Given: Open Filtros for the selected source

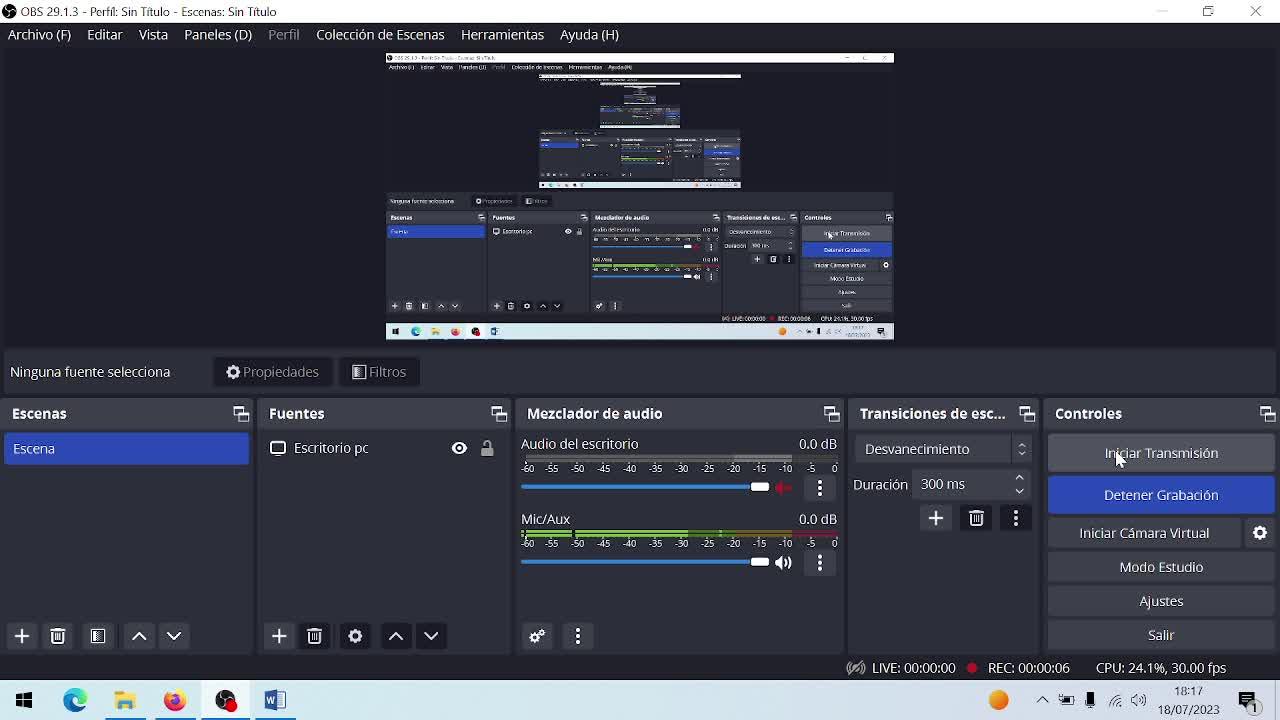Looking at the screenshot, I should [379, 372].
